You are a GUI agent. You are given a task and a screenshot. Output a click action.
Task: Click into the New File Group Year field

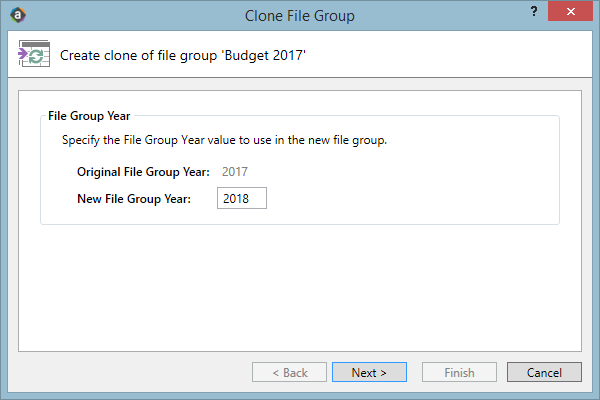pos(242,198)
